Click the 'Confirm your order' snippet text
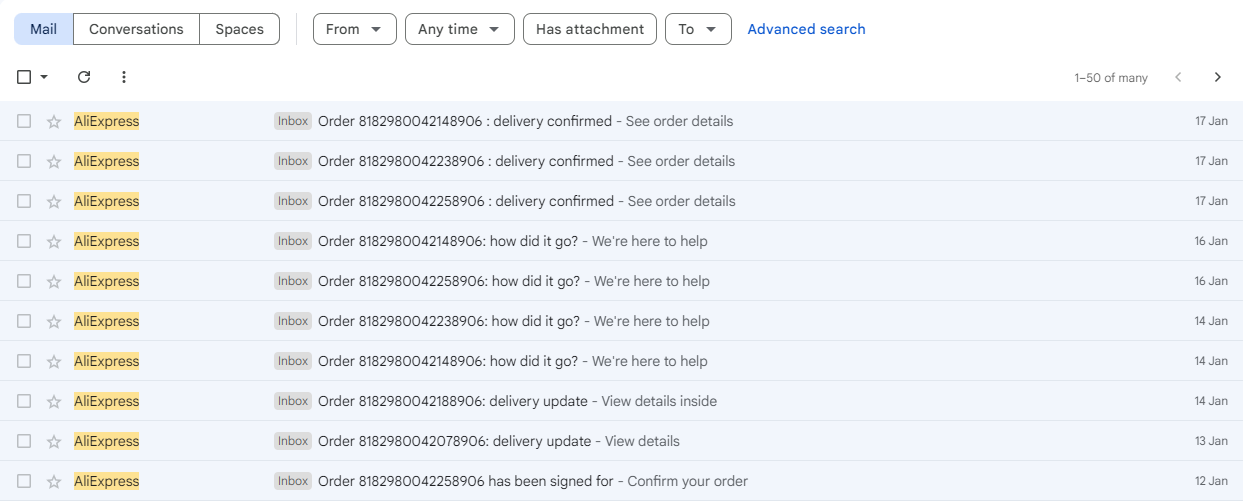1243x501 pixels. coord(687,481)
